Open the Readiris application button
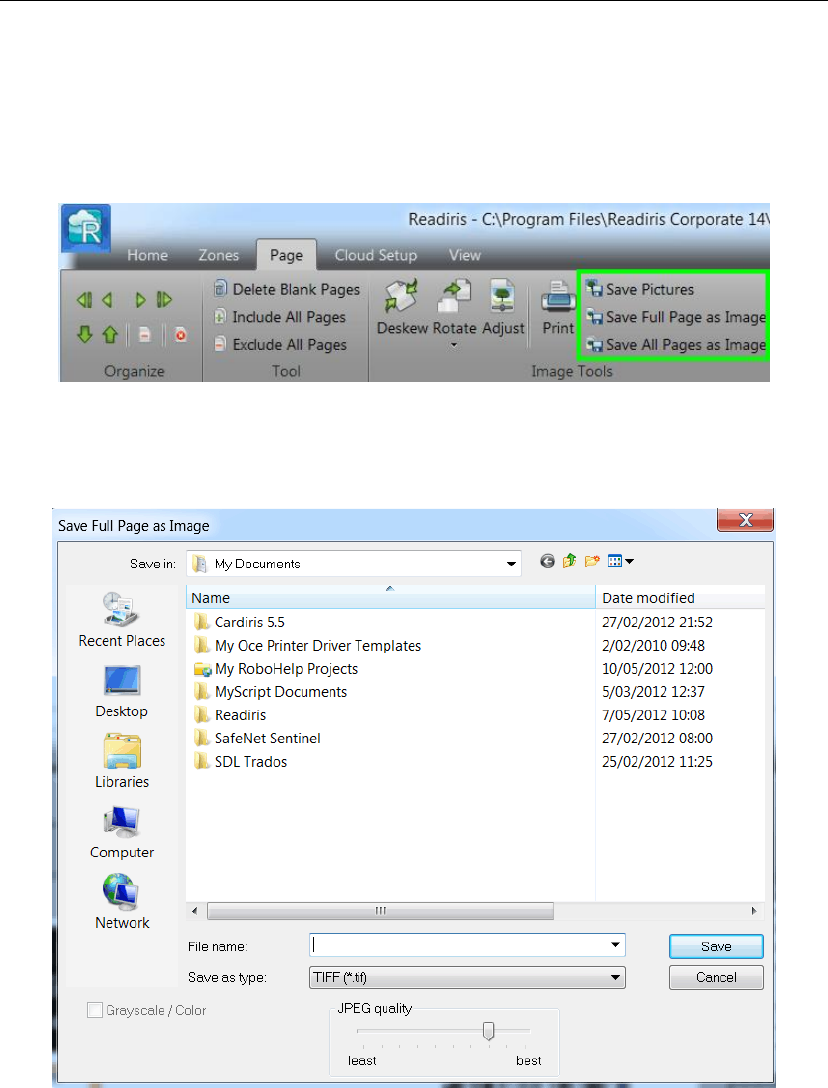This screenshot has height=1088, width=828. pos(85,228)
